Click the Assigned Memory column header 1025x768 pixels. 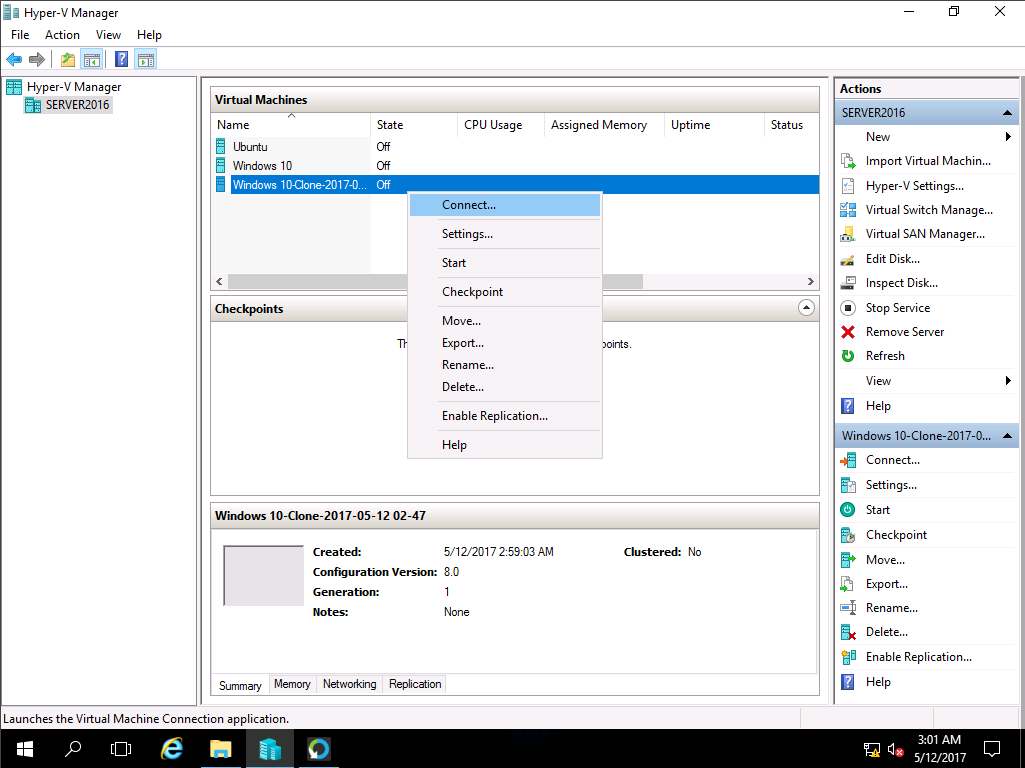pos(604,125)
